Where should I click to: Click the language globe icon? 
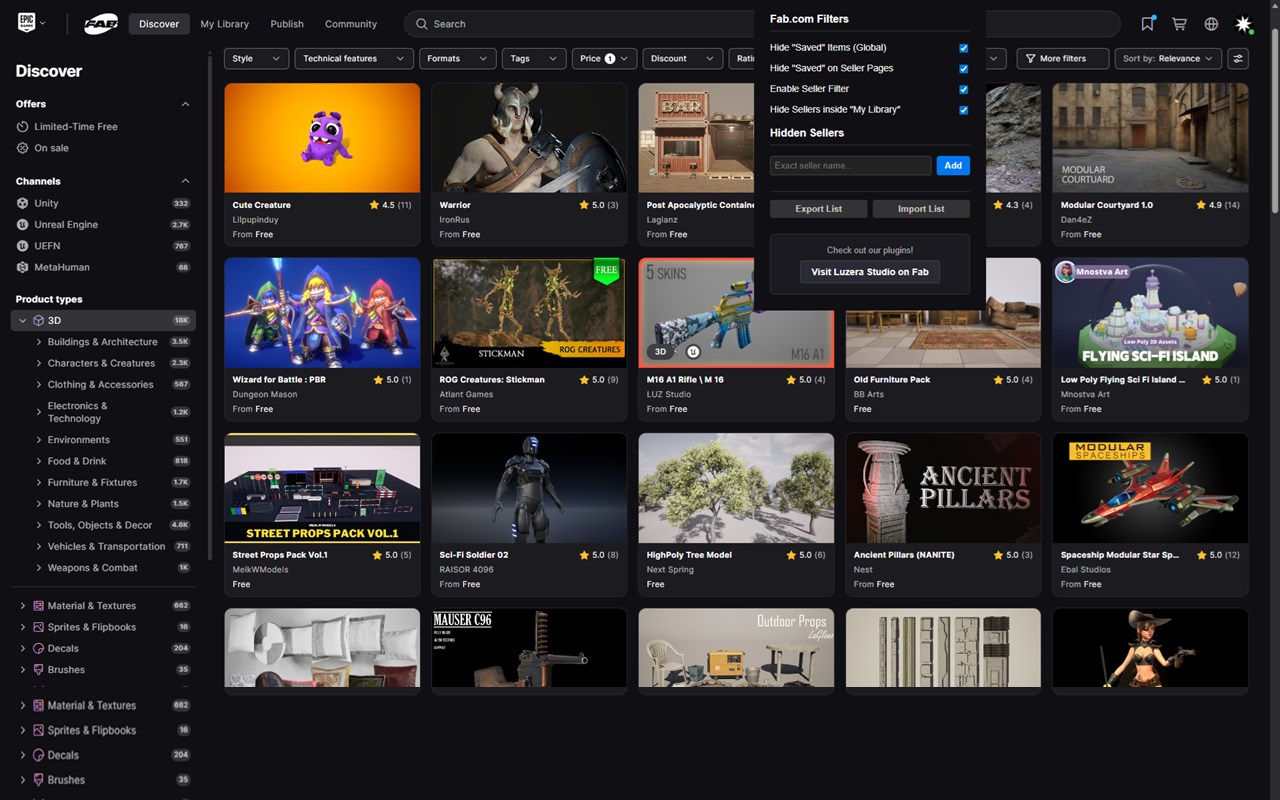pyautogui.click(x=1211, y=24)
